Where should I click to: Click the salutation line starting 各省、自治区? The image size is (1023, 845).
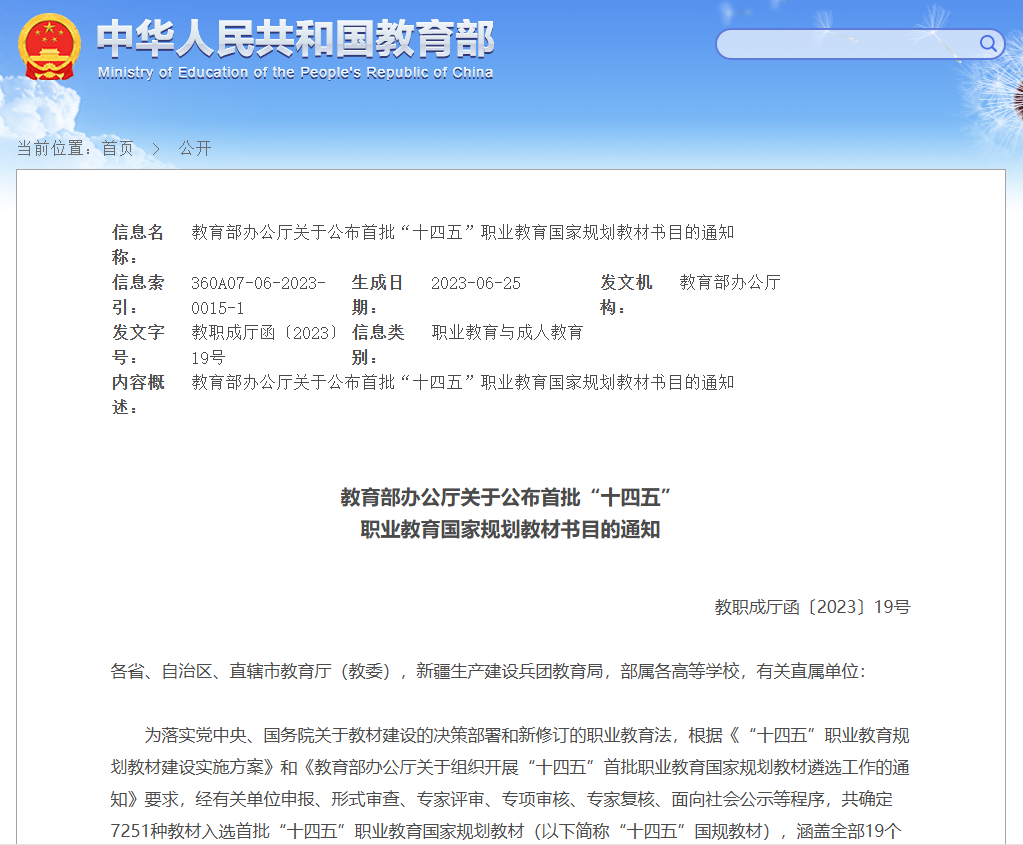click(487, 671)
